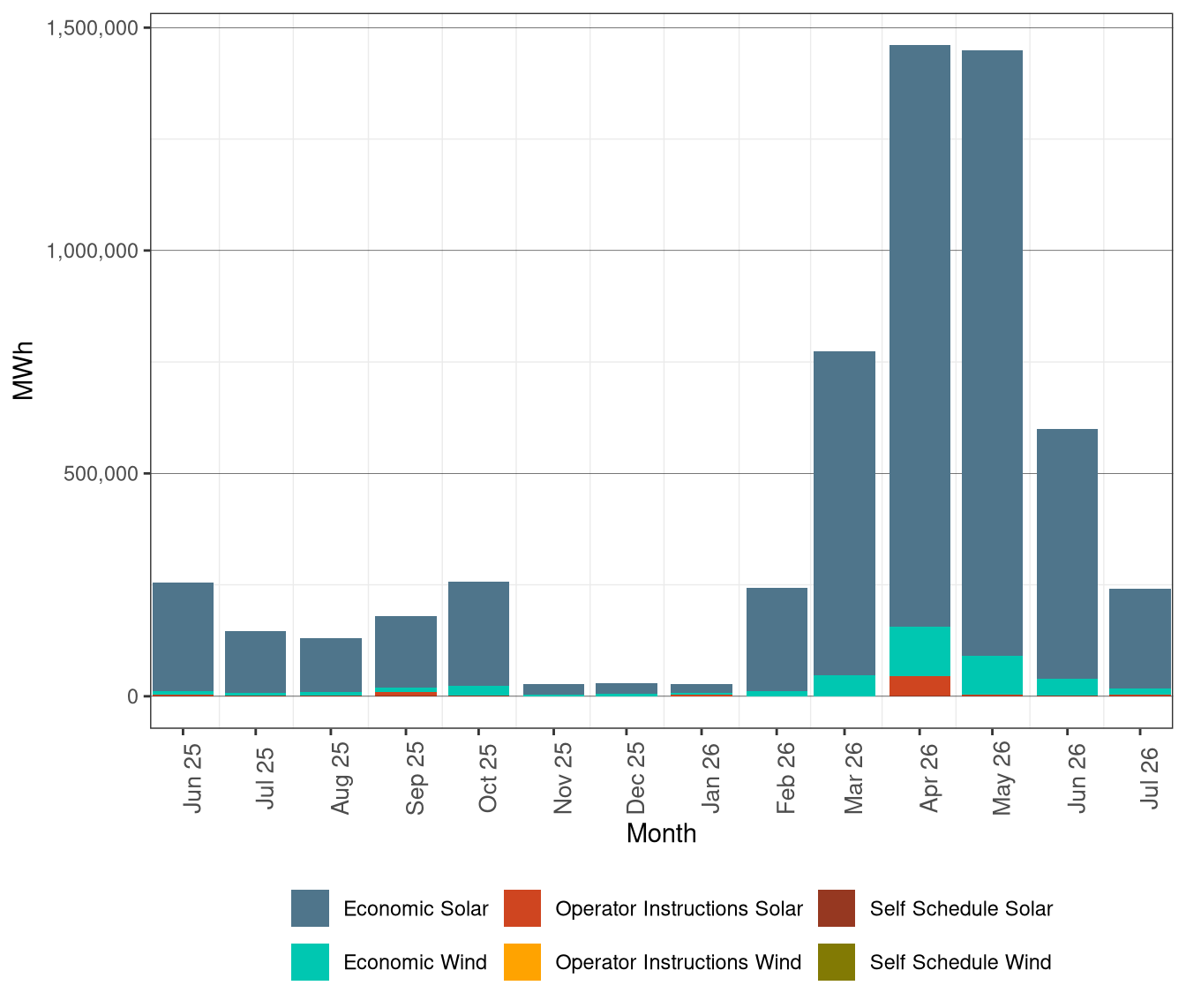Click the Self Schedule Solar legend swatch
Screen dimensions: 1186x1008
(x=837, y=908)
